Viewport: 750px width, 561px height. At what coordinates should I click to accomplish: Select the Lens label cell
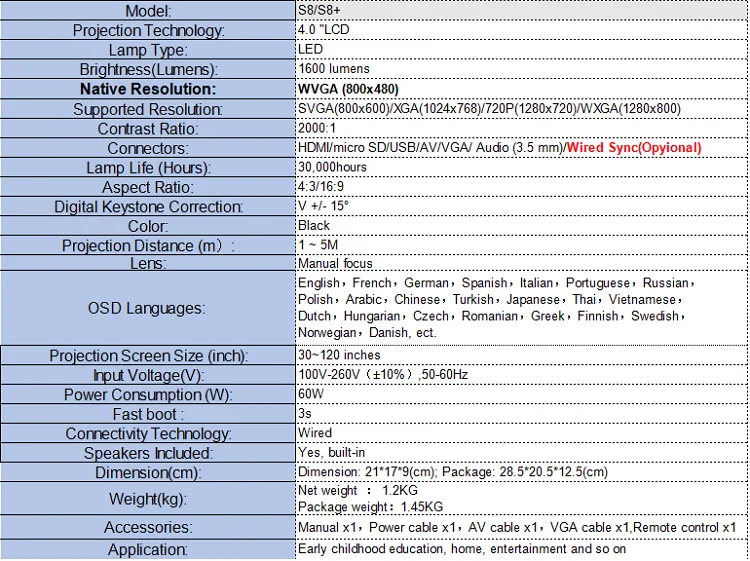[148, 263]
